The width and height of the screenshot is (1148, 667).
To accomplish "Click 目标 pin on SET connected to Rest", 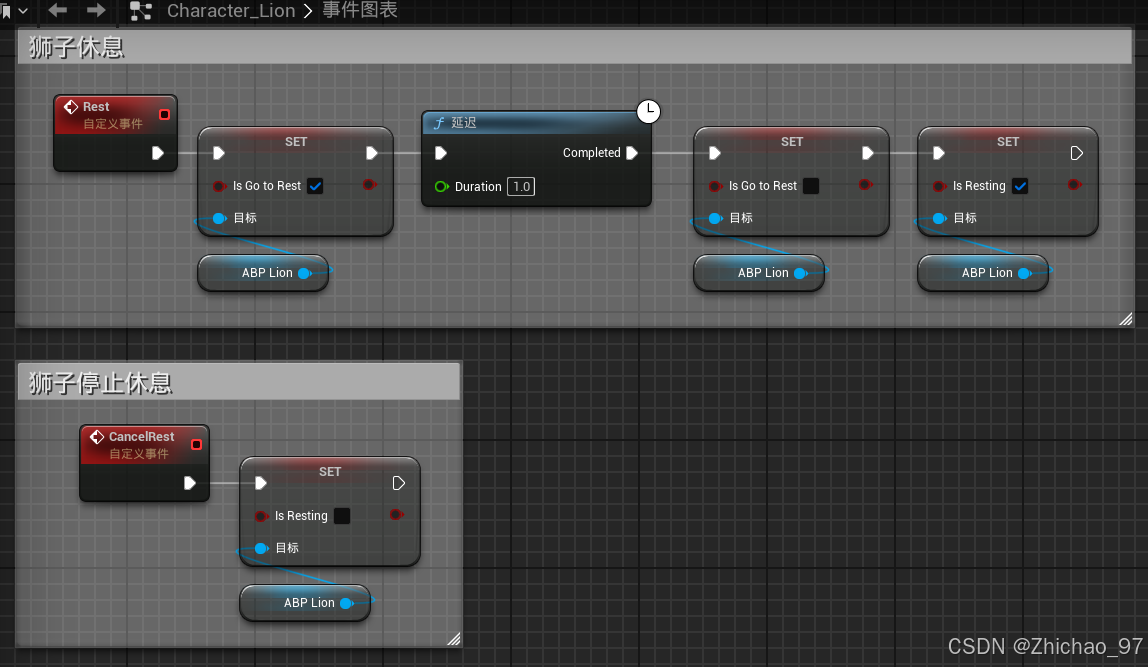I will [x=219, y=218].
